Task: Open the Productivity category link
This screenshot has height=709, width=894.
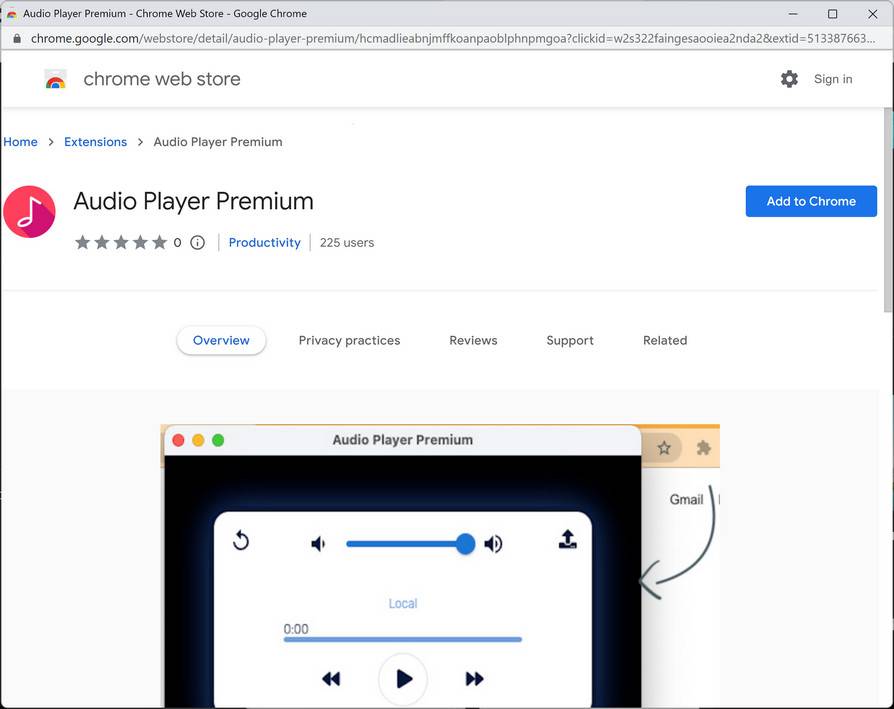Action: (x=265, y=243)
